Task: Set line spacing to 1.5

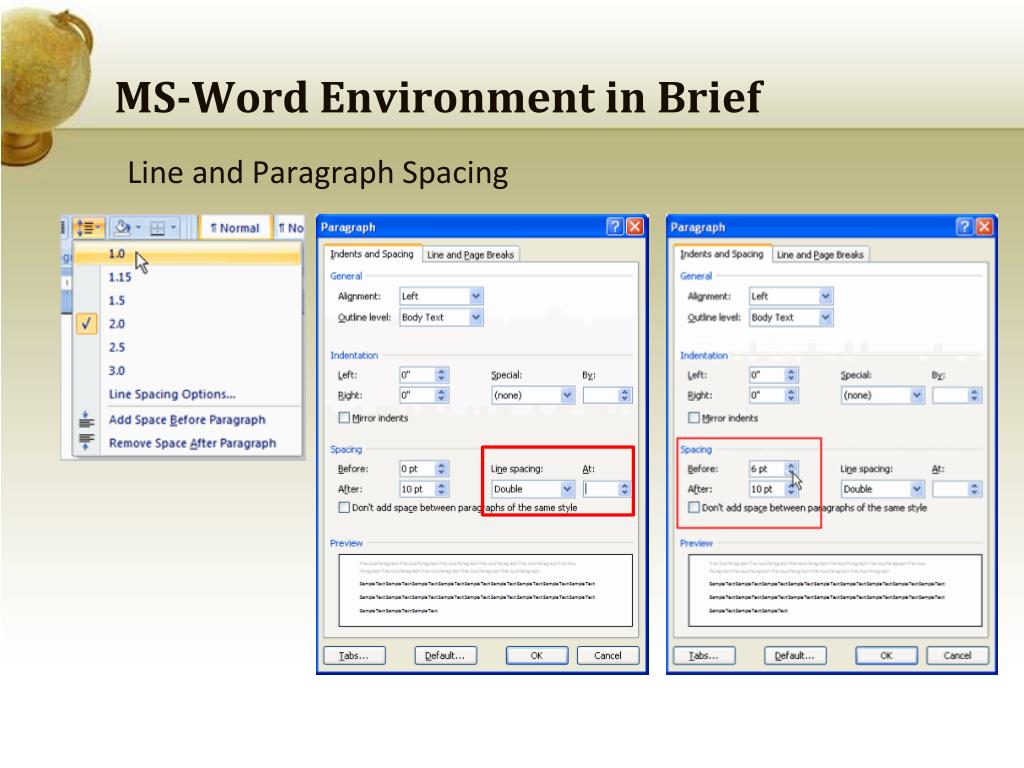Action: pyautogui.click(x=187, y=301)
